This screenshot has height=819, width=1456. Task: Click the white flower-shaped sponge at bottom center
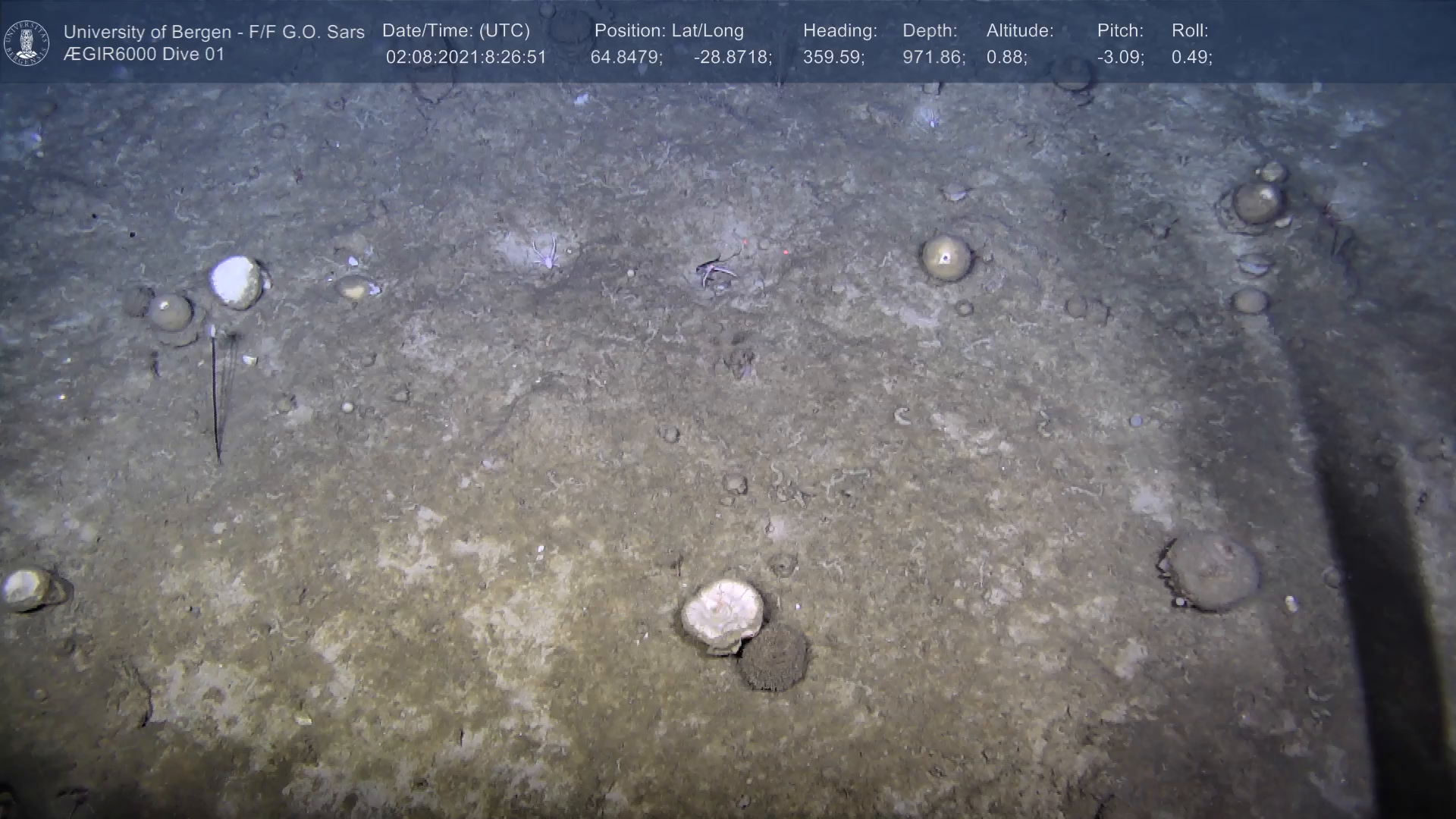pyautogui.click(x=722, y=613)
